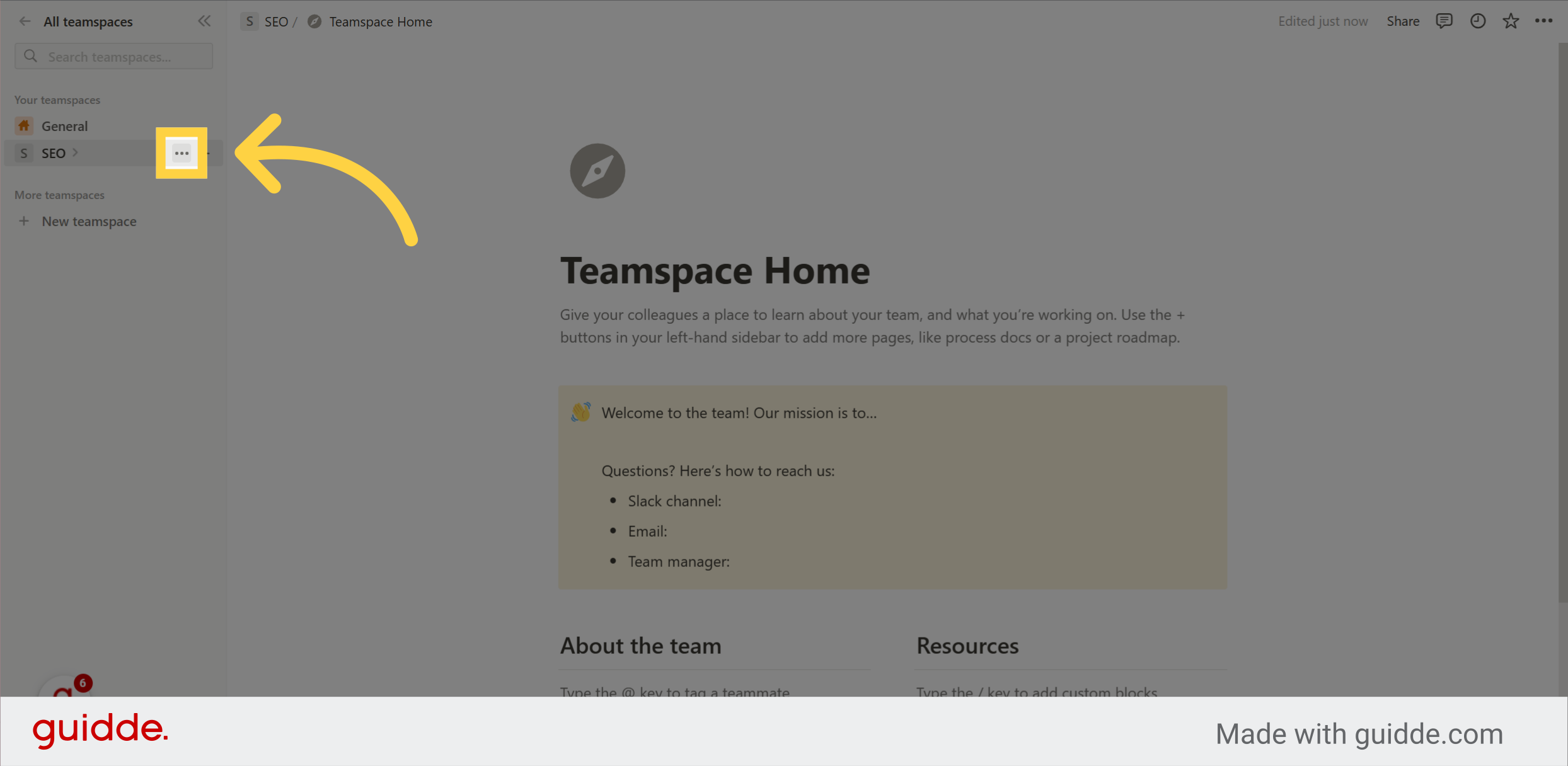This screenshot has width=1568, height=766.
Task: Focus the Search teamspaces field
Action: [x=113, y=57]
